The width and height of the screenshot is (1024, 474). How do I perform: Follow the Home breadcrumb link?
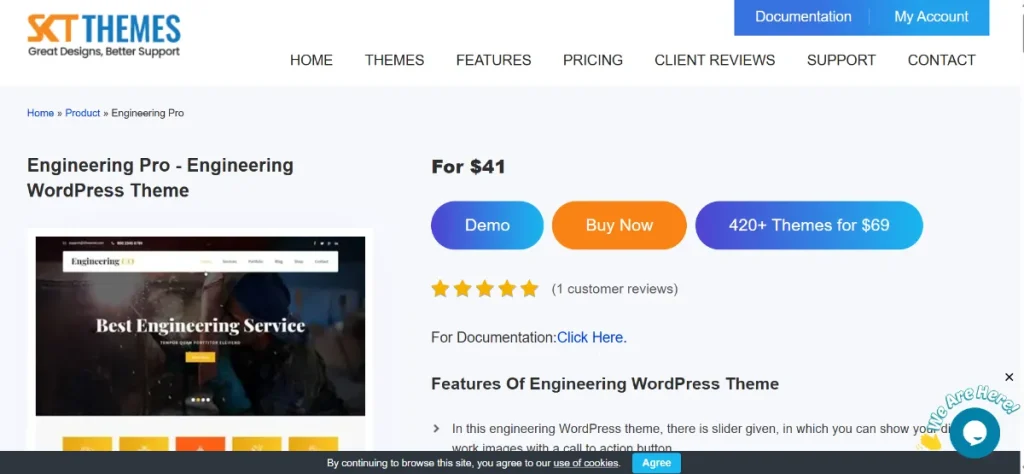click(40, 113)
